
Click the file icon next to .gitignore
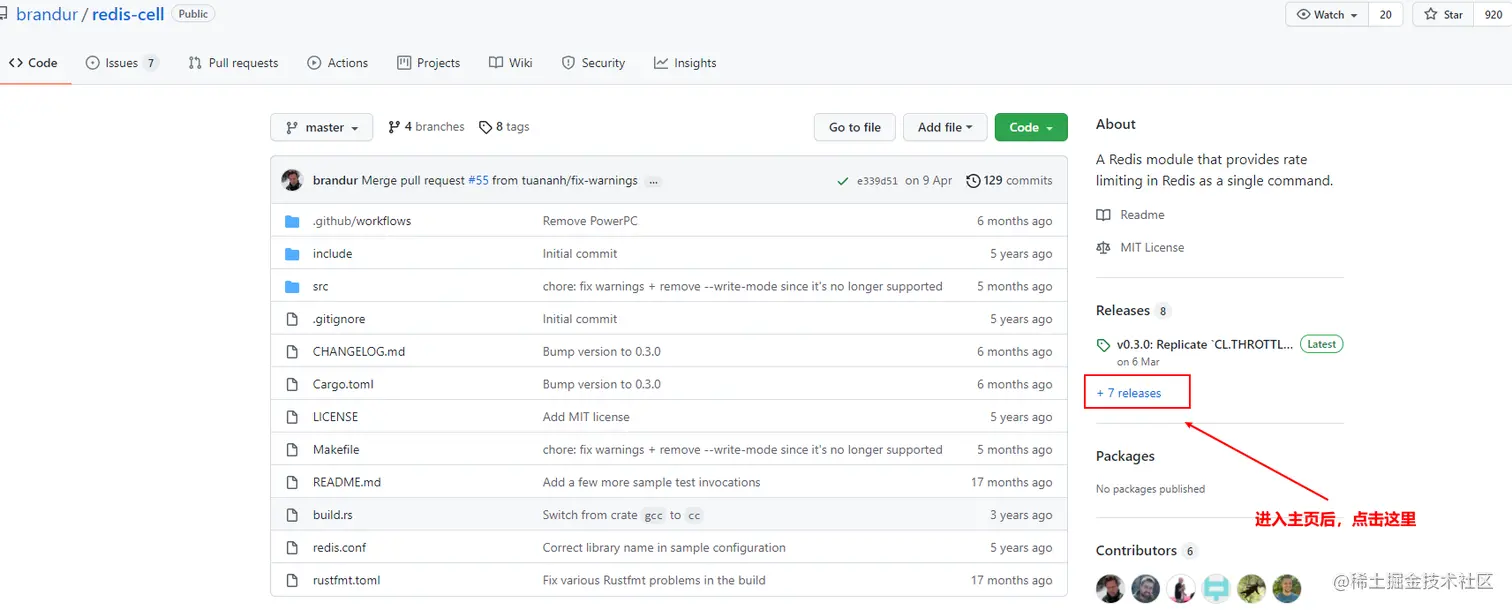pos(292,319)
